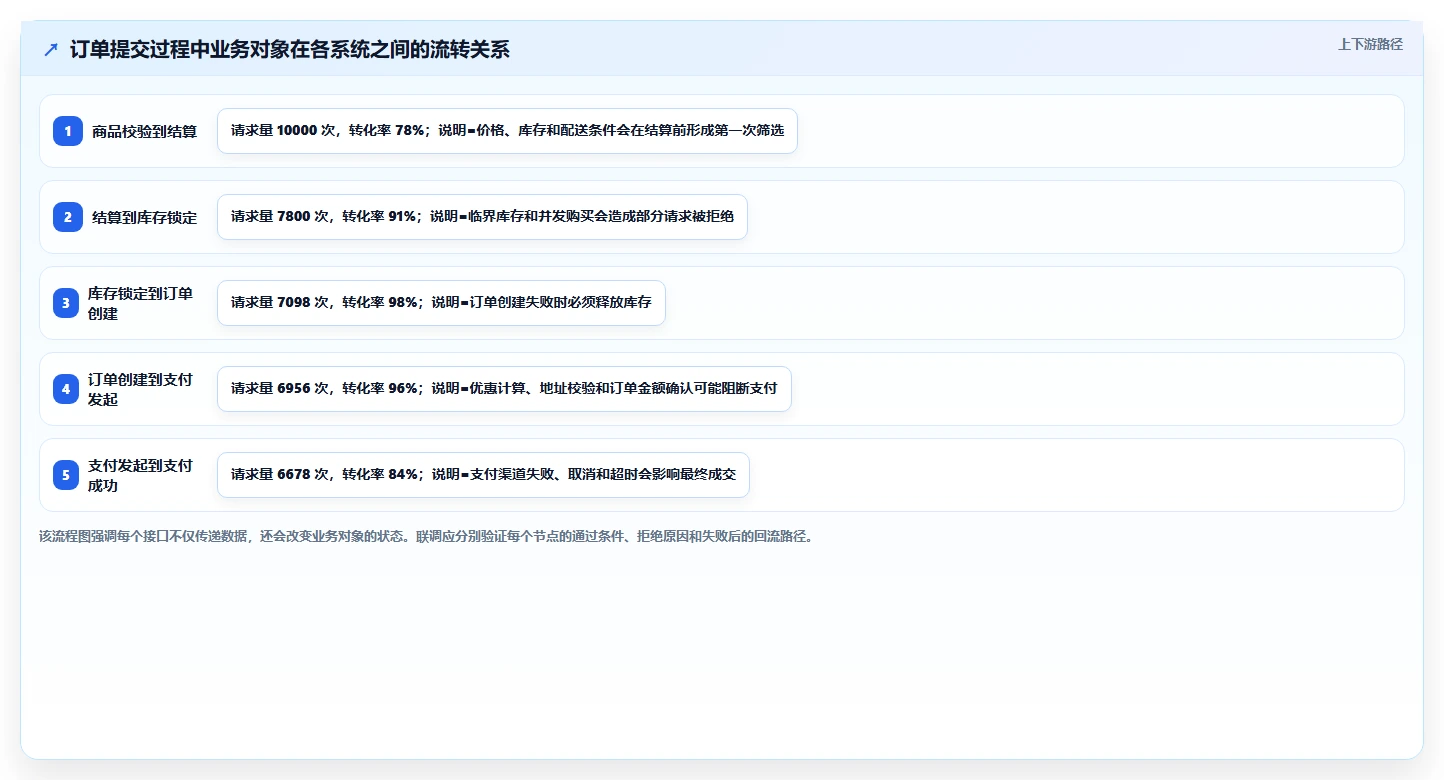Select the 库存锁定到订单创建 step label
Viewport: 1444px width, 780px height.
click(x=141, y=303)
